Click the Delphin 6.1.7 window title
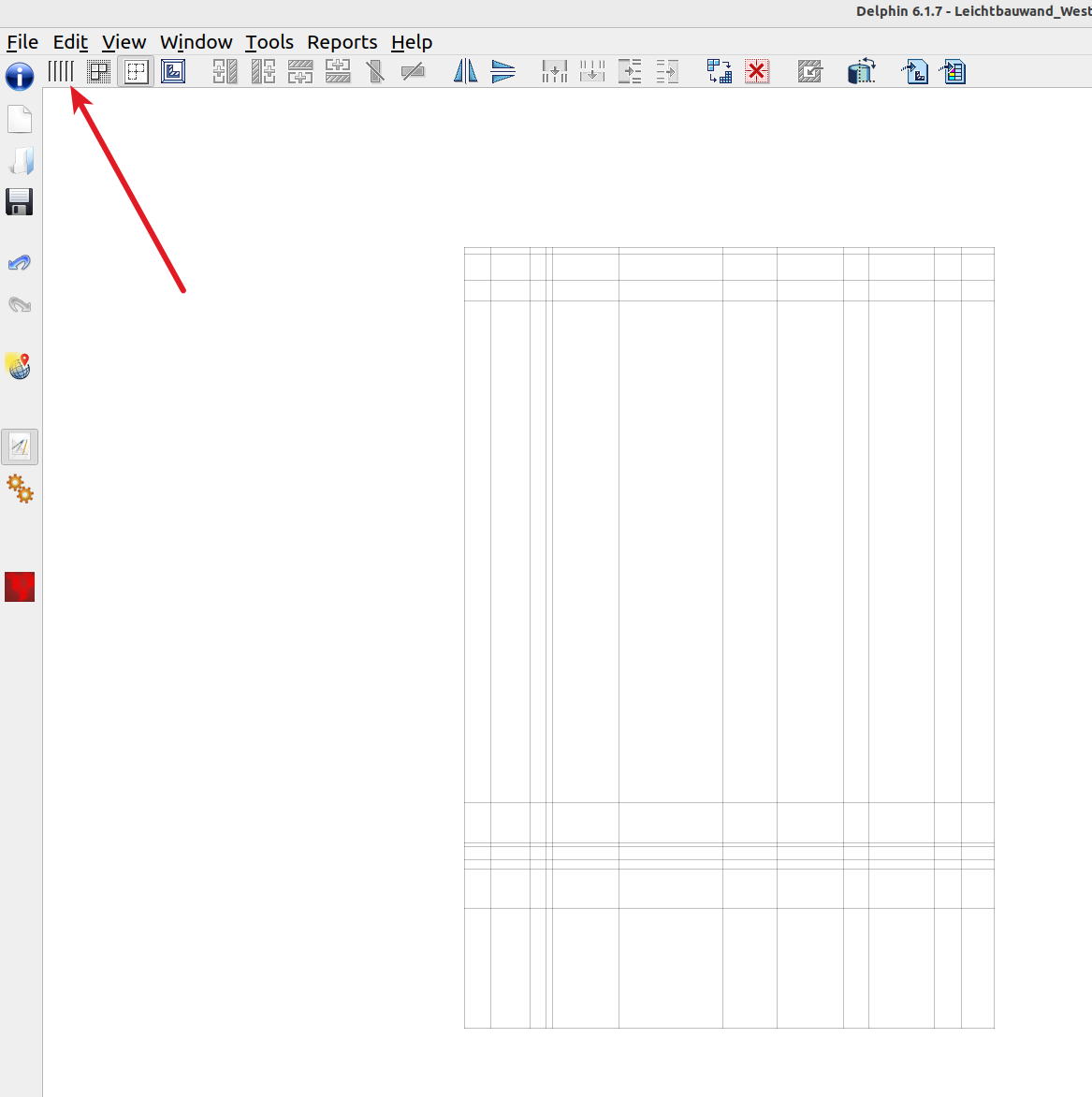 pyautogui.click(x=973, y=11)
